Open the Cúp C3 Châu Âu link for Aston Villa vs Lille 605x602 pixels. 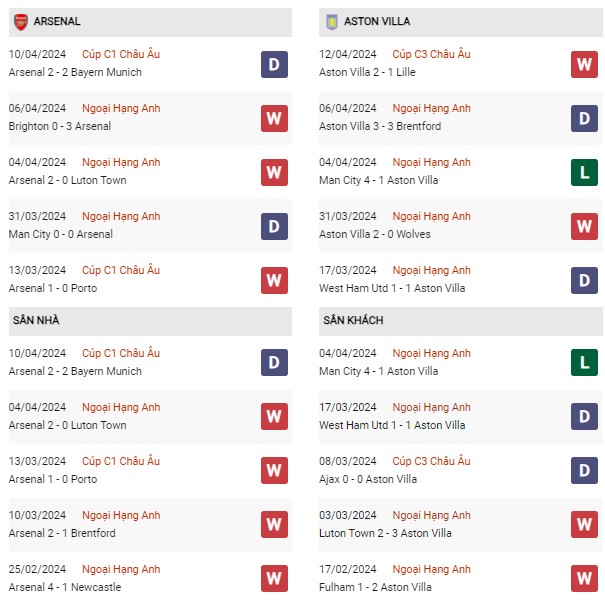click(x=431, y=54)
